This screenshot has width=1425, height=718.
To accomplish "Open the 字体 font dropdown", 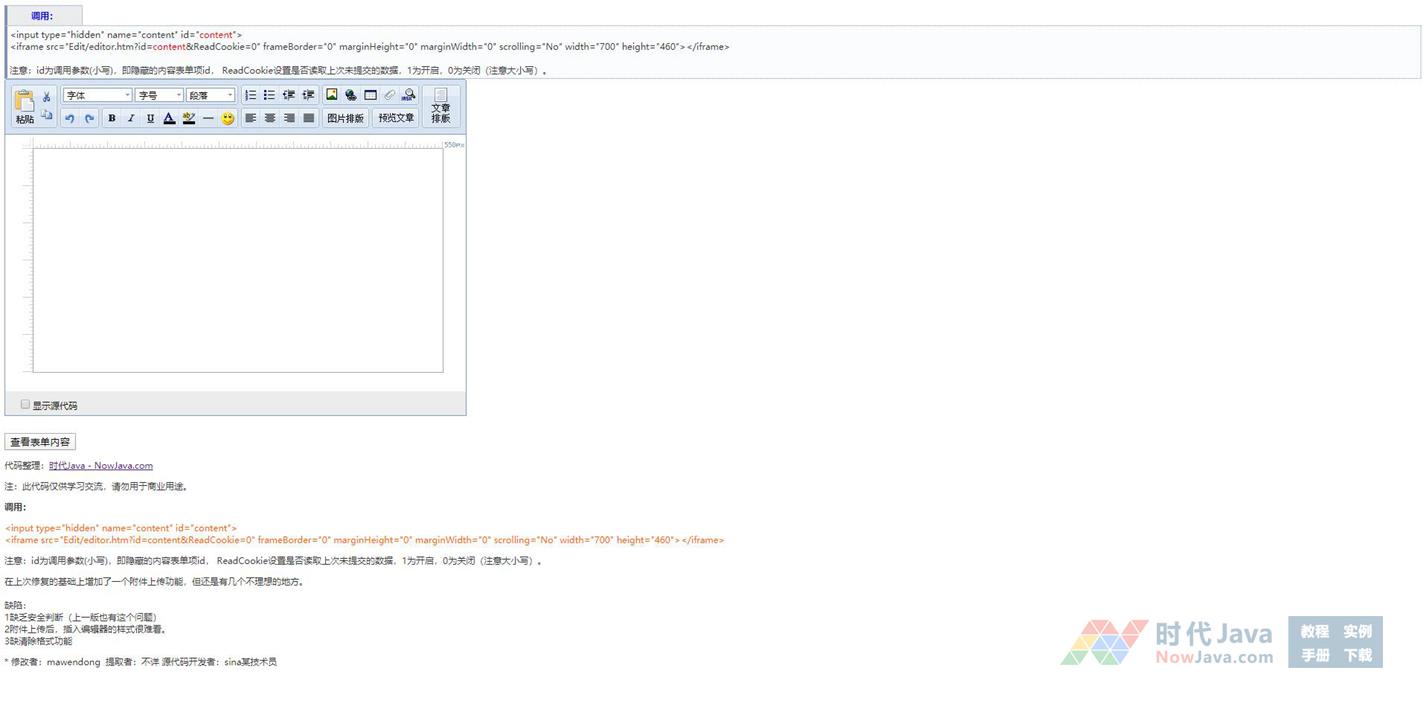I will click(97, 95).
